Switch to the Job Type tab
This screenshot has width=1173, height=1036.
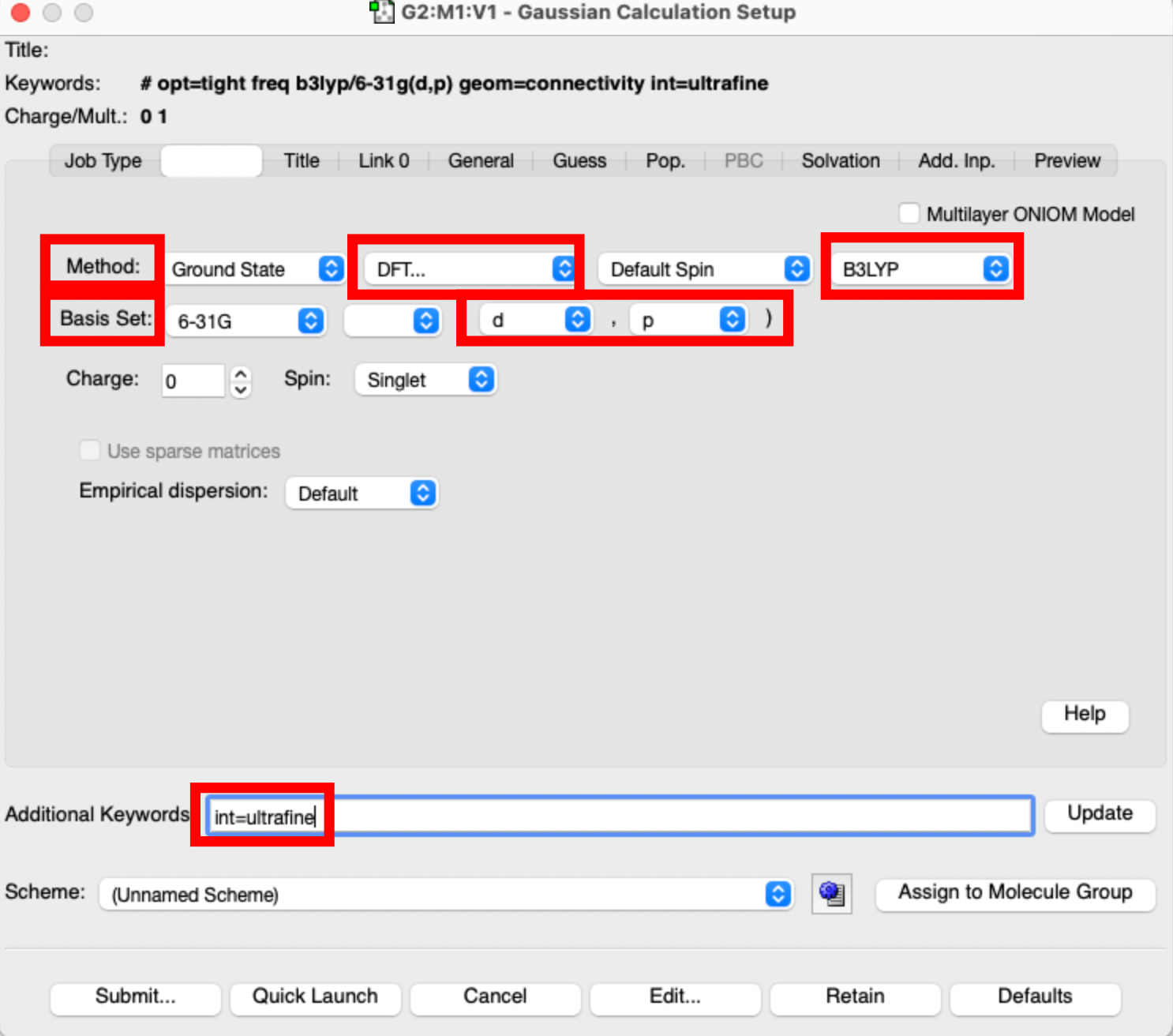(103, 160)
